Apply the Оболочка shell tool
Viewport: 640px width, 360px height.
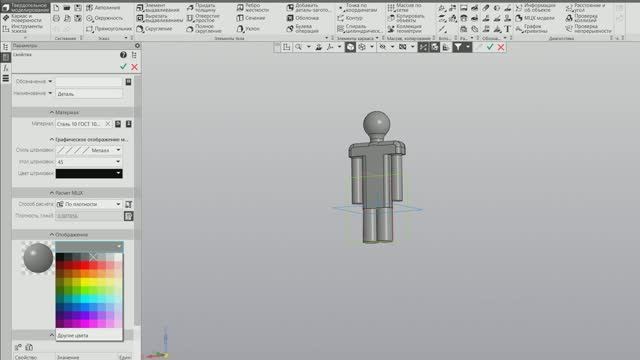click(303, 18)
